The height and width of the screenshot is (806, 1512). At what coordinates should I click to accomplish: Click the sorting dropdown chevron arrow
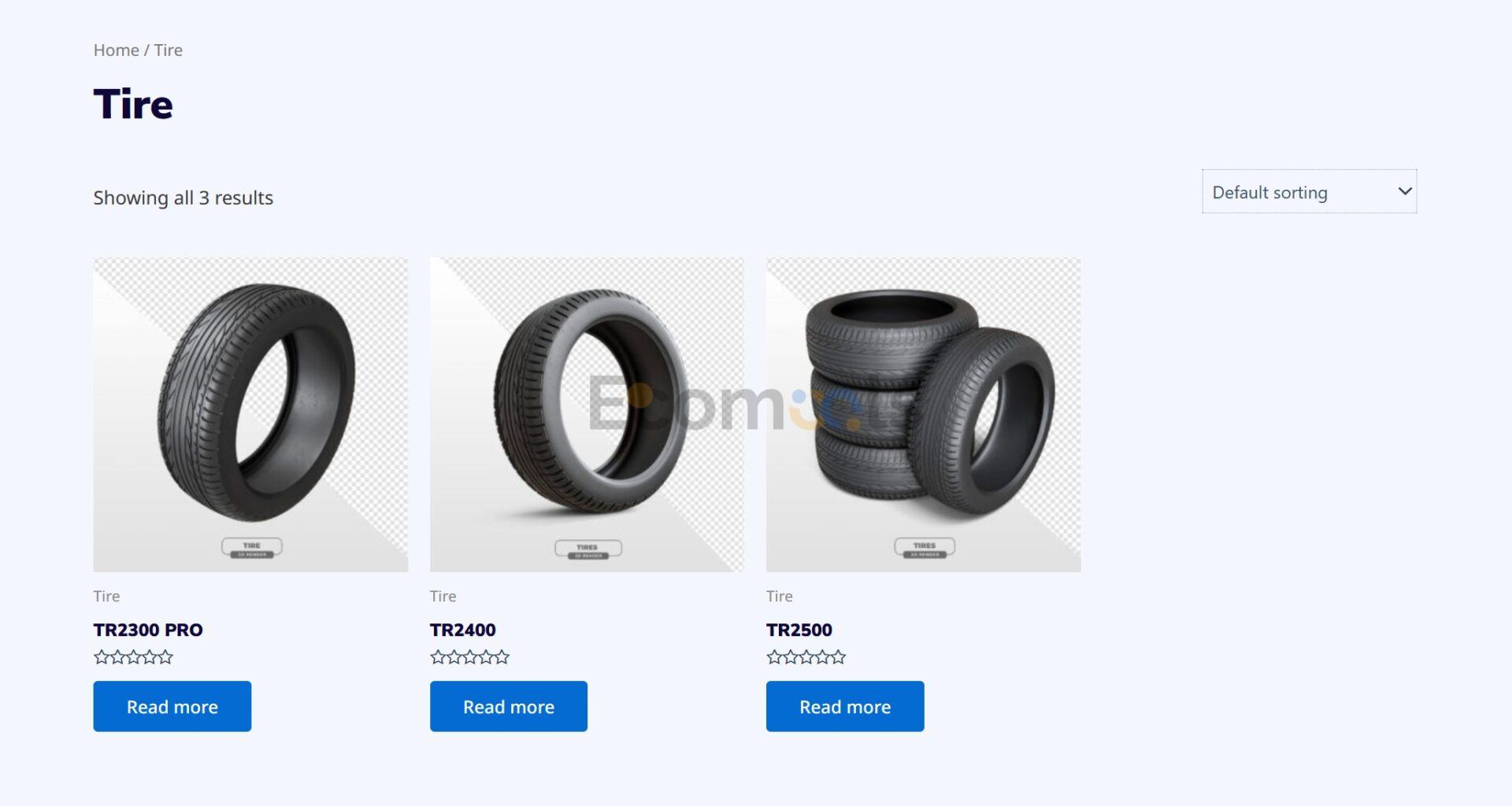click(x=1404, y=191)
